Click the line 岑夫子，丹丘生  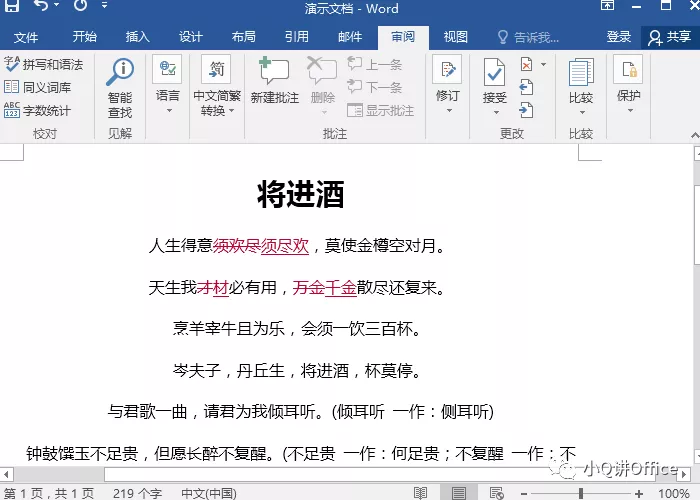coord(229,371)
